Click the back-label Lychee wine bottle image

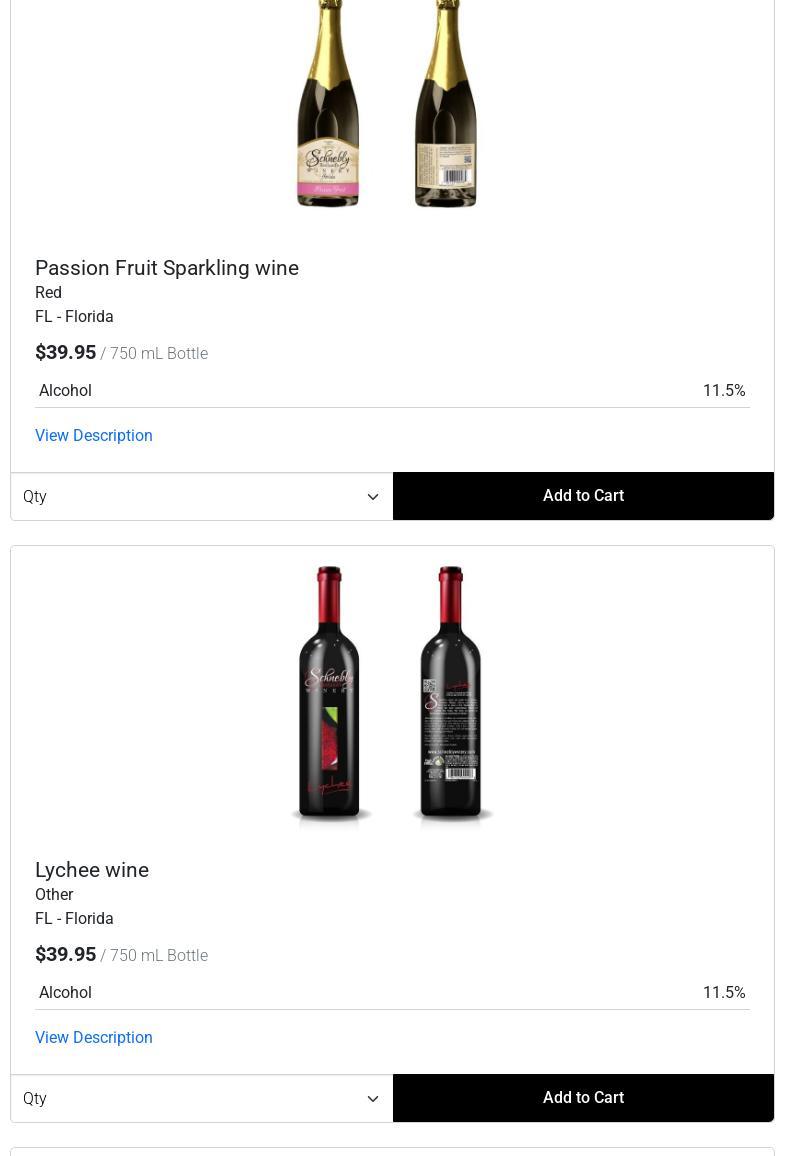tap(451, 694)
